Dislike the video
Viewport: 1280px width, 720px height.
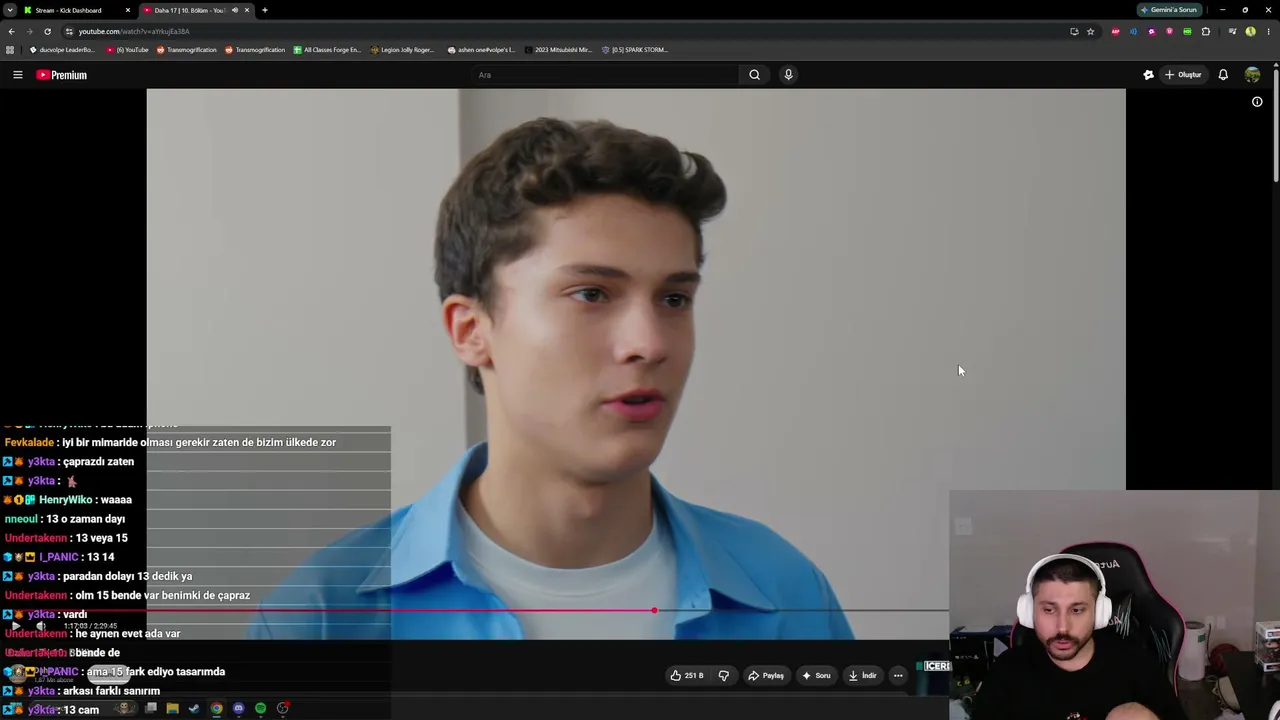[723, 676]
